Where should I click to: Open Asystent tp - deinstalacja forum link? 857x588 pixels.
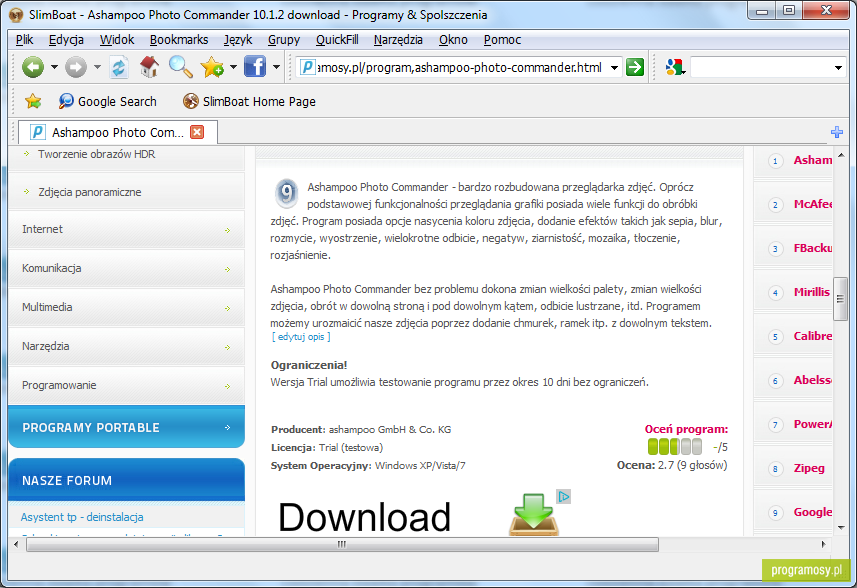point(82,517)
